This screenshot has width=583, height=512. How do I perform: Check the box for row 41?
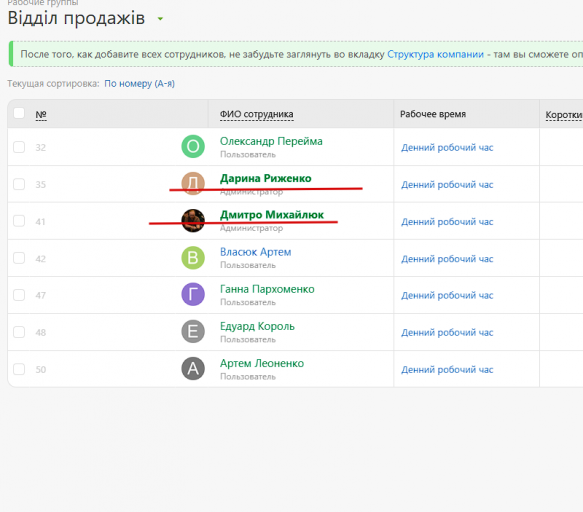[x=19, y=221]
